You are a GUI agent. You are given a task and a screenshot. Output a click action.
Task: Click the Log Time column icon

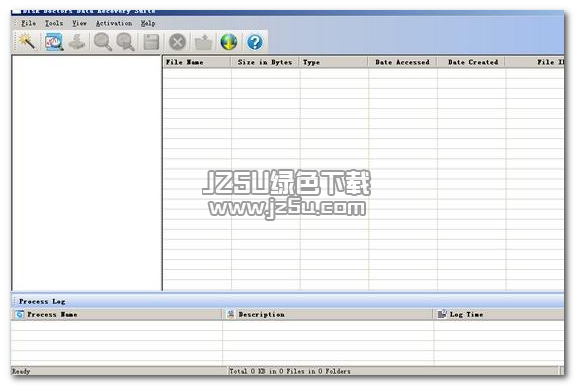point(442,314)
